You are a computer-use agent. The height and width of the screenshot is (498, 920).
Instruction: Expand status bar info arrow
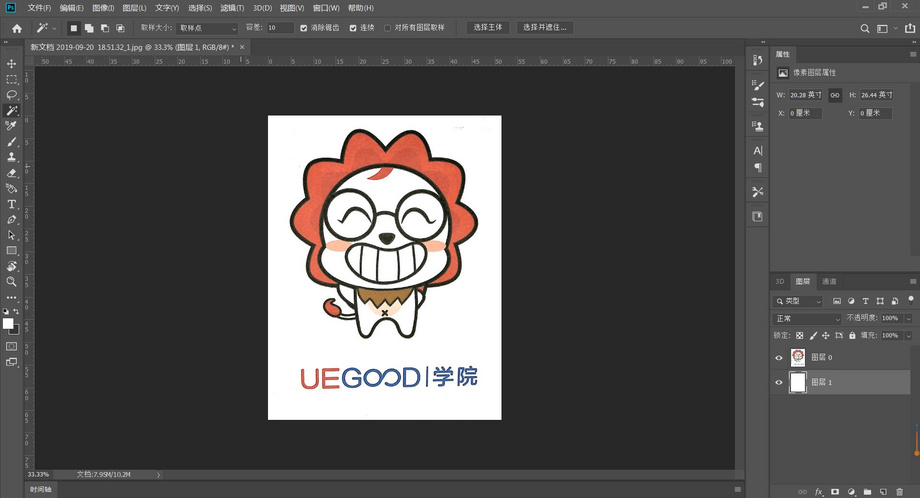point(158,475)
